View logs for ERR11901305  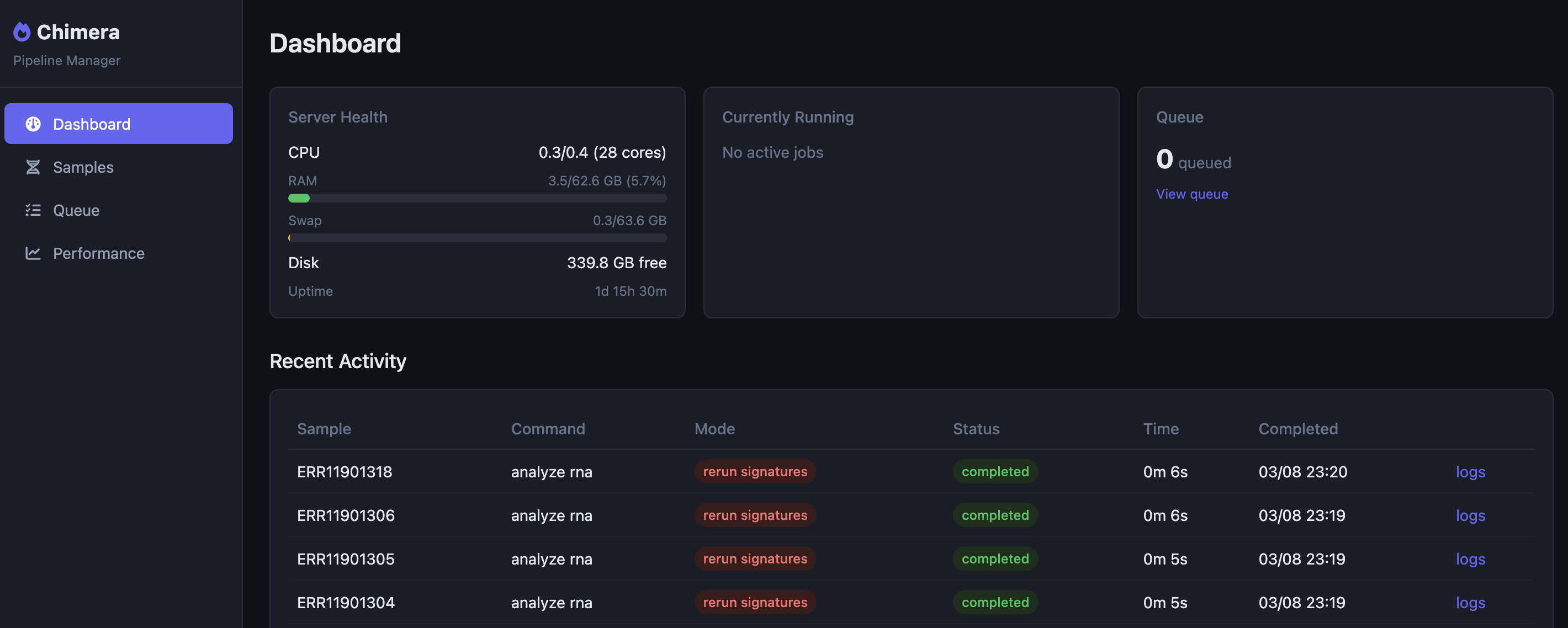click(1470, 558)
